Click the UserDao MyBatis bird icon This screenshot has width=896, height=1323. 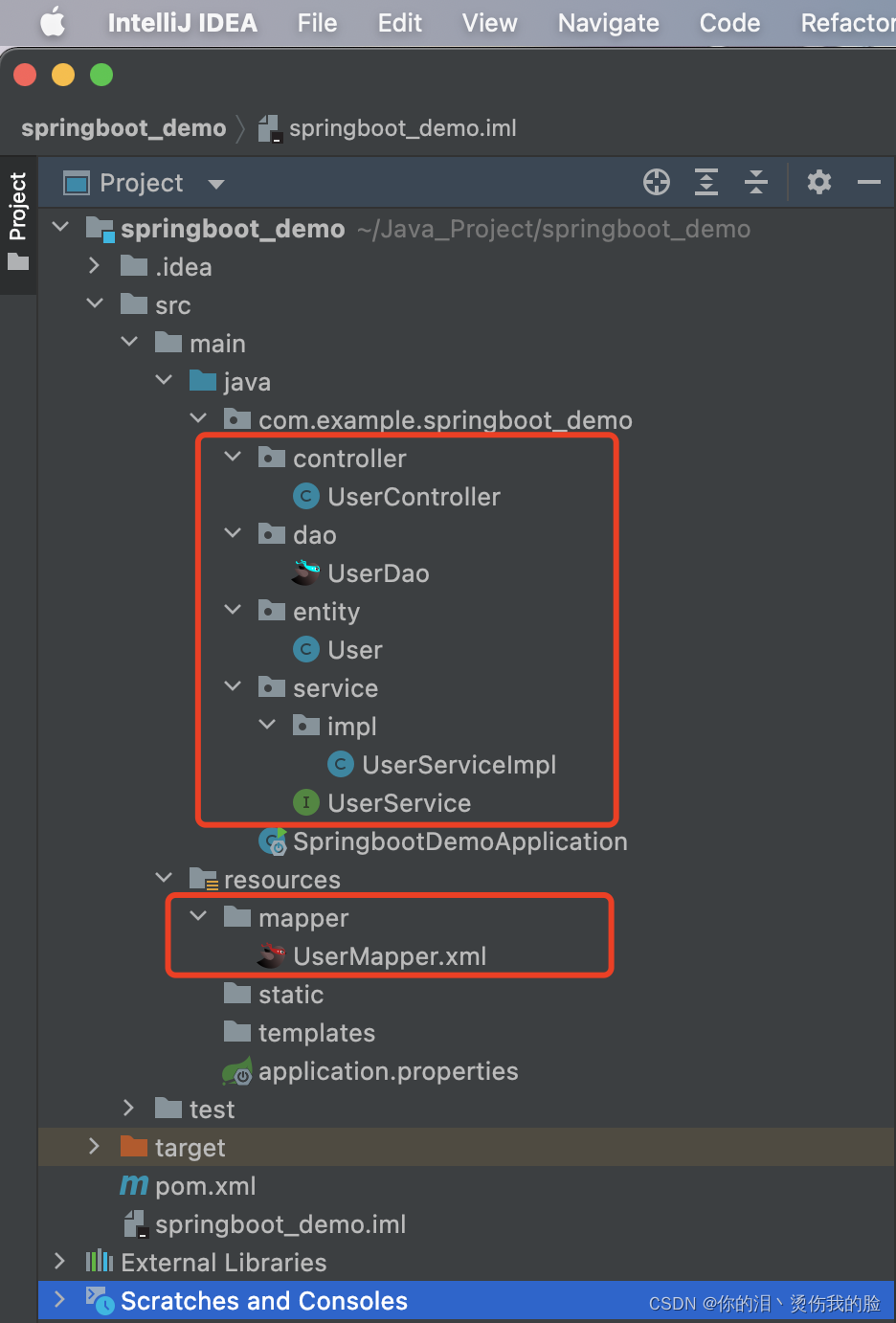[x=305, y=572]
